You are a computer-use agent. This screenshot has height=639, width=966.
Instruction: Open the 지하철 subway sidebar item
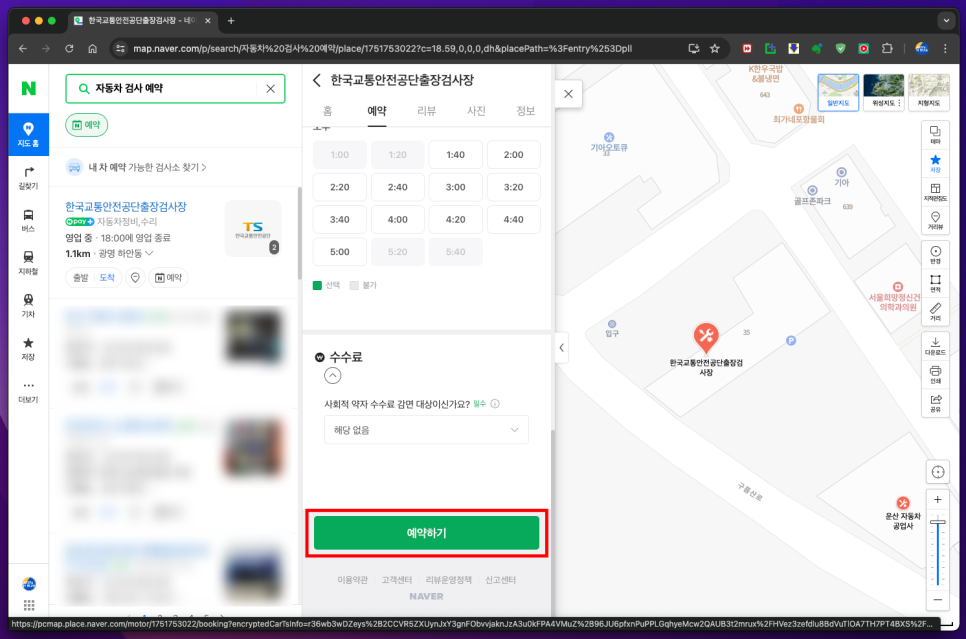[x=28, y=263]
